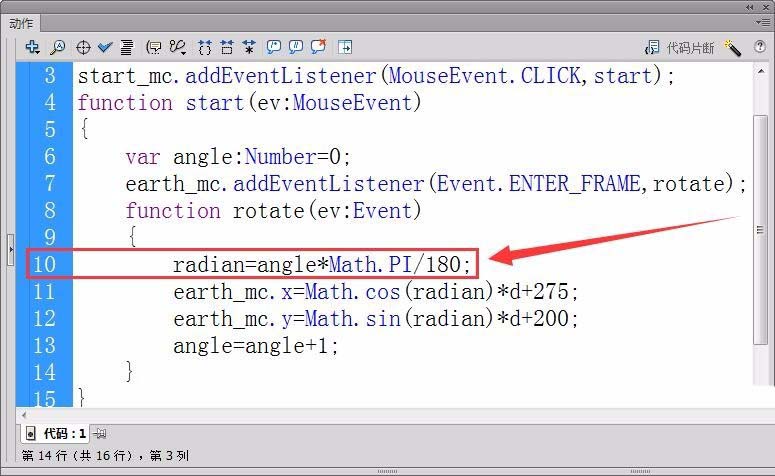Select the 动作 panel tab
Image resolution: width=775 pixels, height=476 pixels.
[21, 23]
